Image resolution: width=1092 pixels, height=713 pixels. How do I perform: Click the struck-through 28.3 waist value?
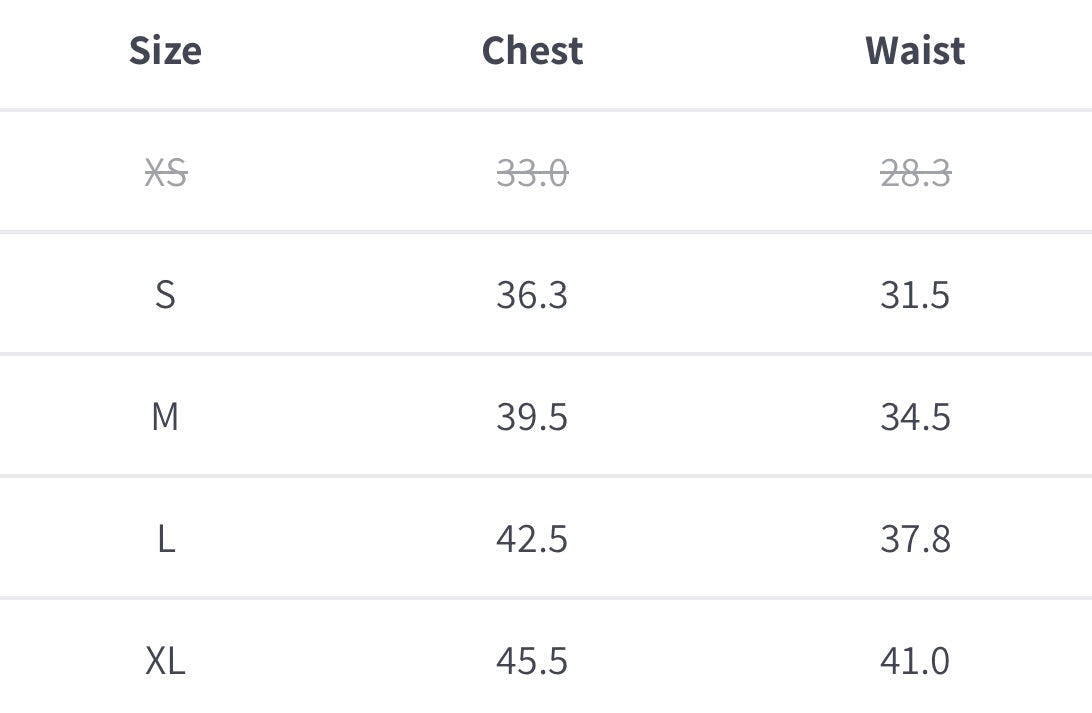(x=915, y=173)
